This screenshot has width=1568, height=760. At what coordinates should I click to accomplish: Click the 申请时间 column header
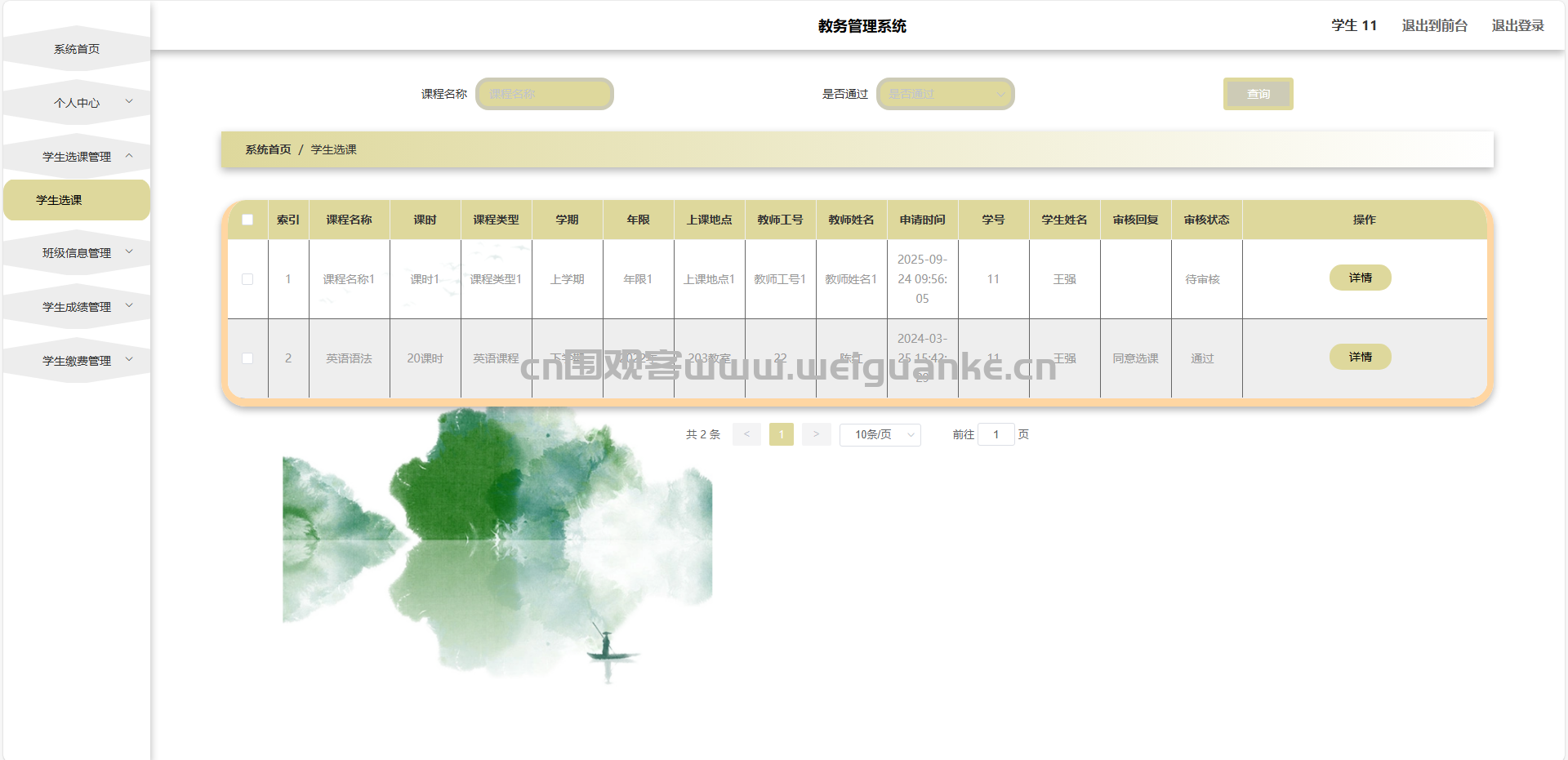click(923, 220)
